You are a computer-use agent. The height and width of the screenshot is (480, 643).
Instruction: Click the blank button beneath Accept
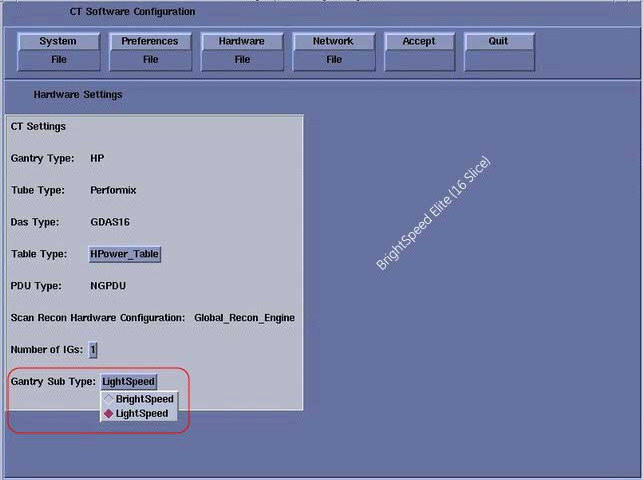418,59
